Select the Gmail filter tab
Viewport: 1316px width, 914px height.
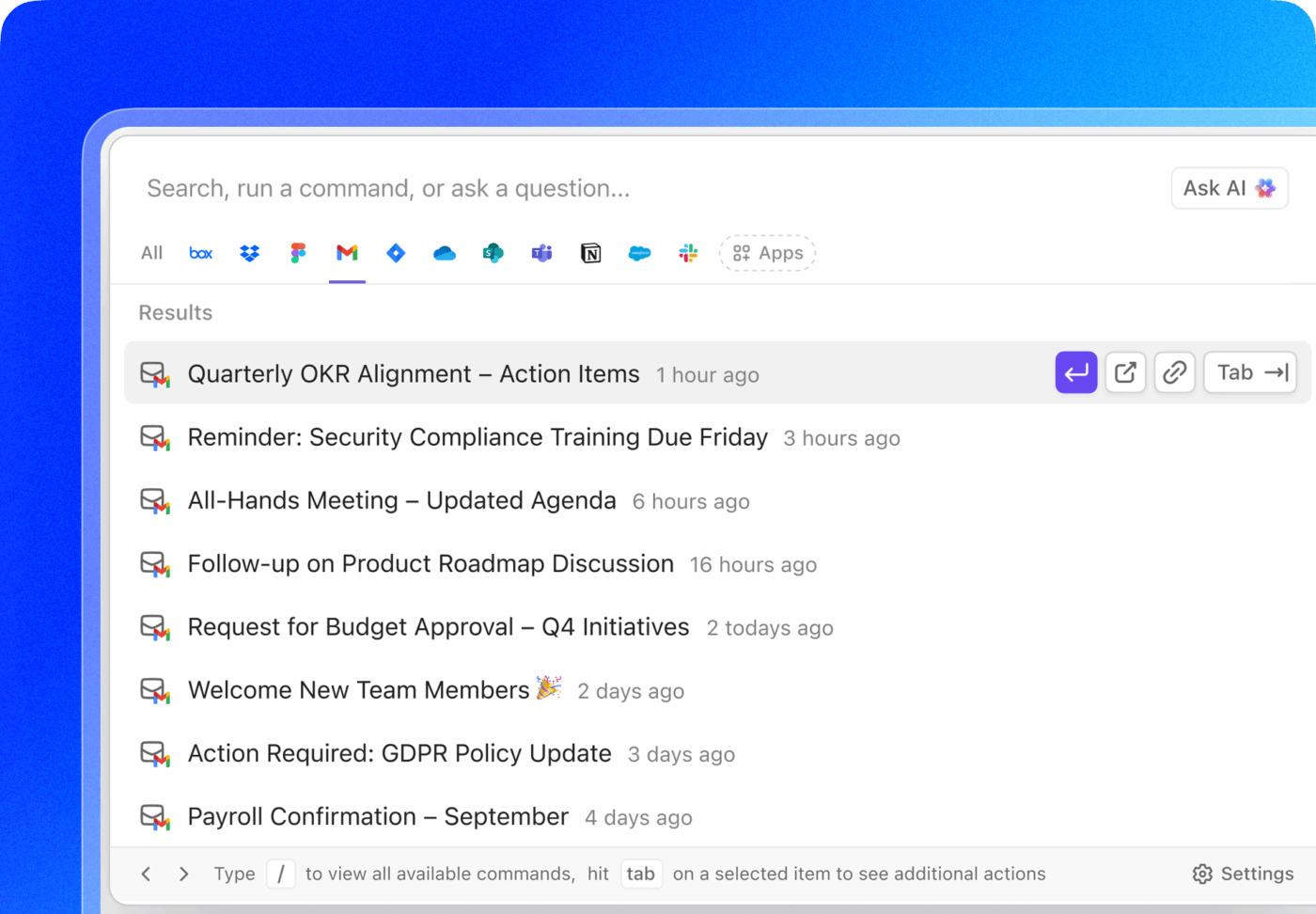(347, 253)
